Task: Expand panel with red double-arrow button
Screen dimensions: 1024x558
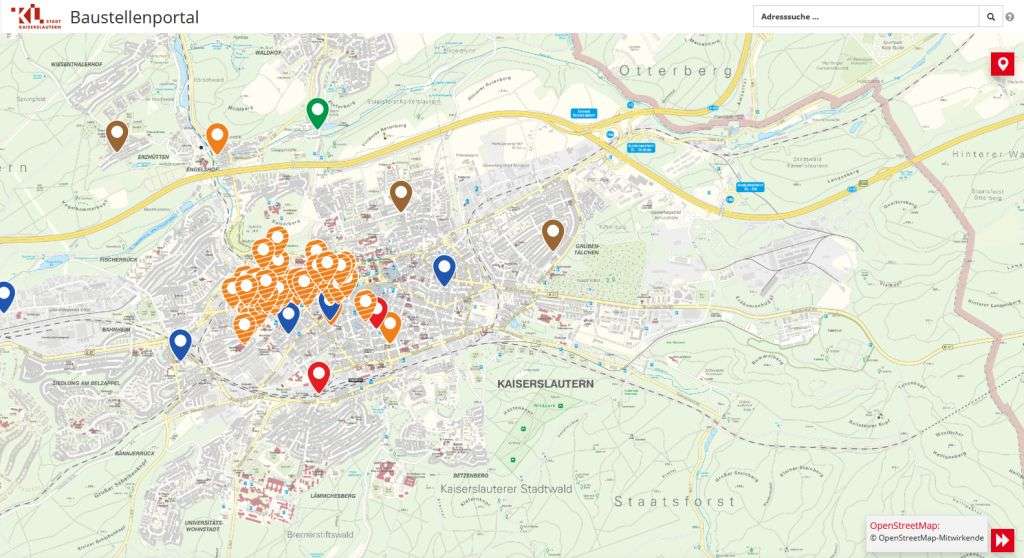Action: pyautogui.click(x=1002, y=539)
